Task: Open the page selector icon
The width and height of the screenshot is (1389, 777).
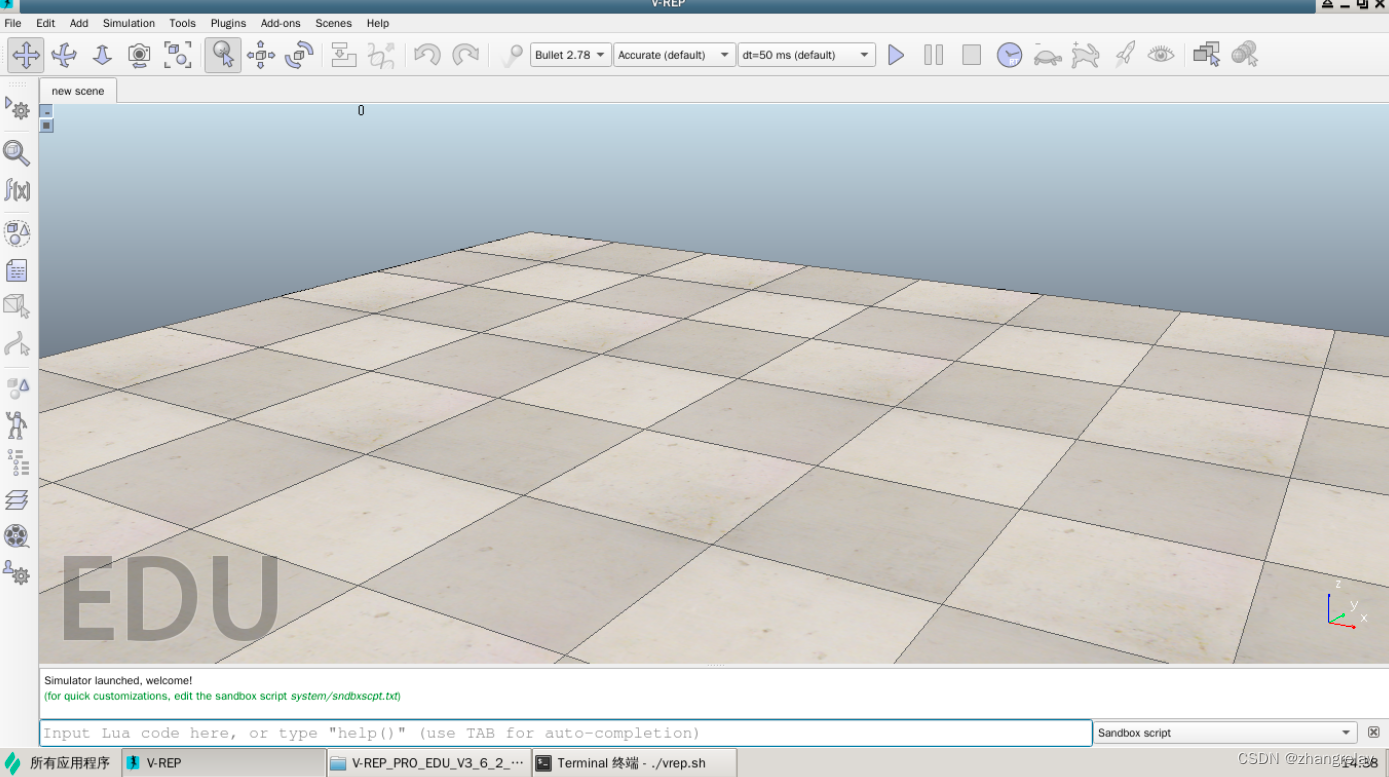Action: coord(1207,55)
